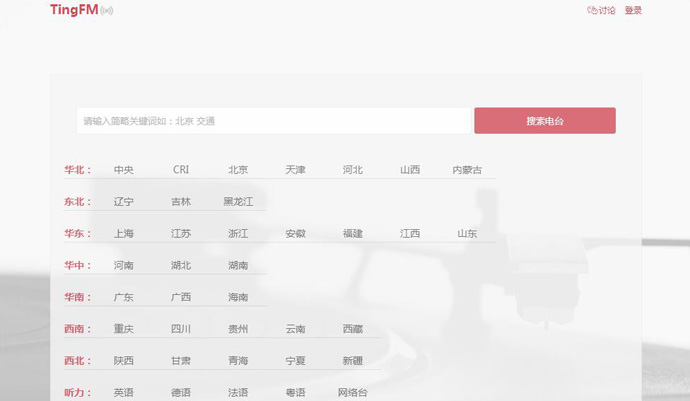
Task: Click the TingFM logo
Action: coord(74,10)
